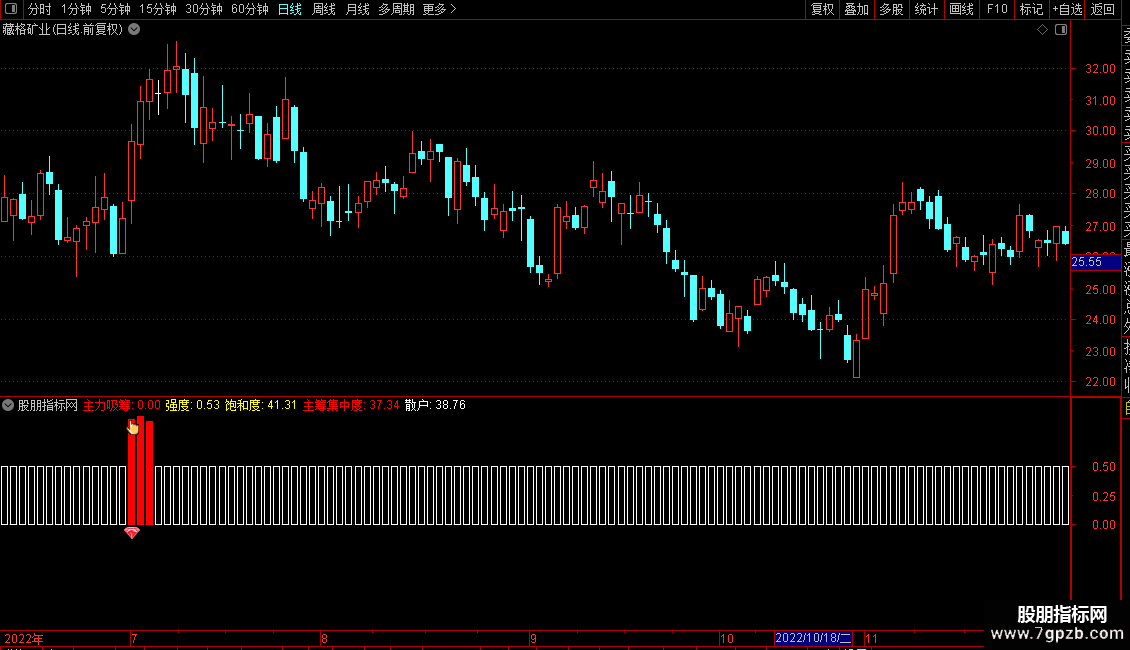
Task: Click month 9 on the time axis
Action: coord(533,638)
